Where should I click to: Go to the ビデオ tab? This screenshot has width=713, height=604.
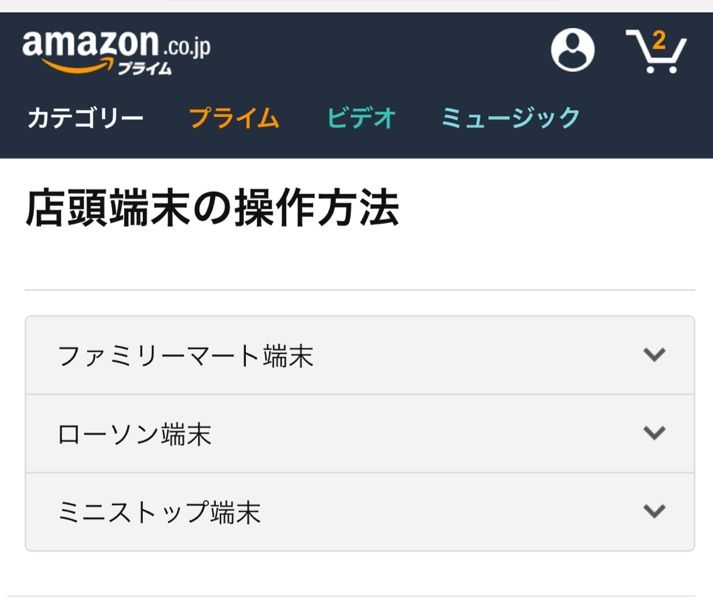pos(361,118)
